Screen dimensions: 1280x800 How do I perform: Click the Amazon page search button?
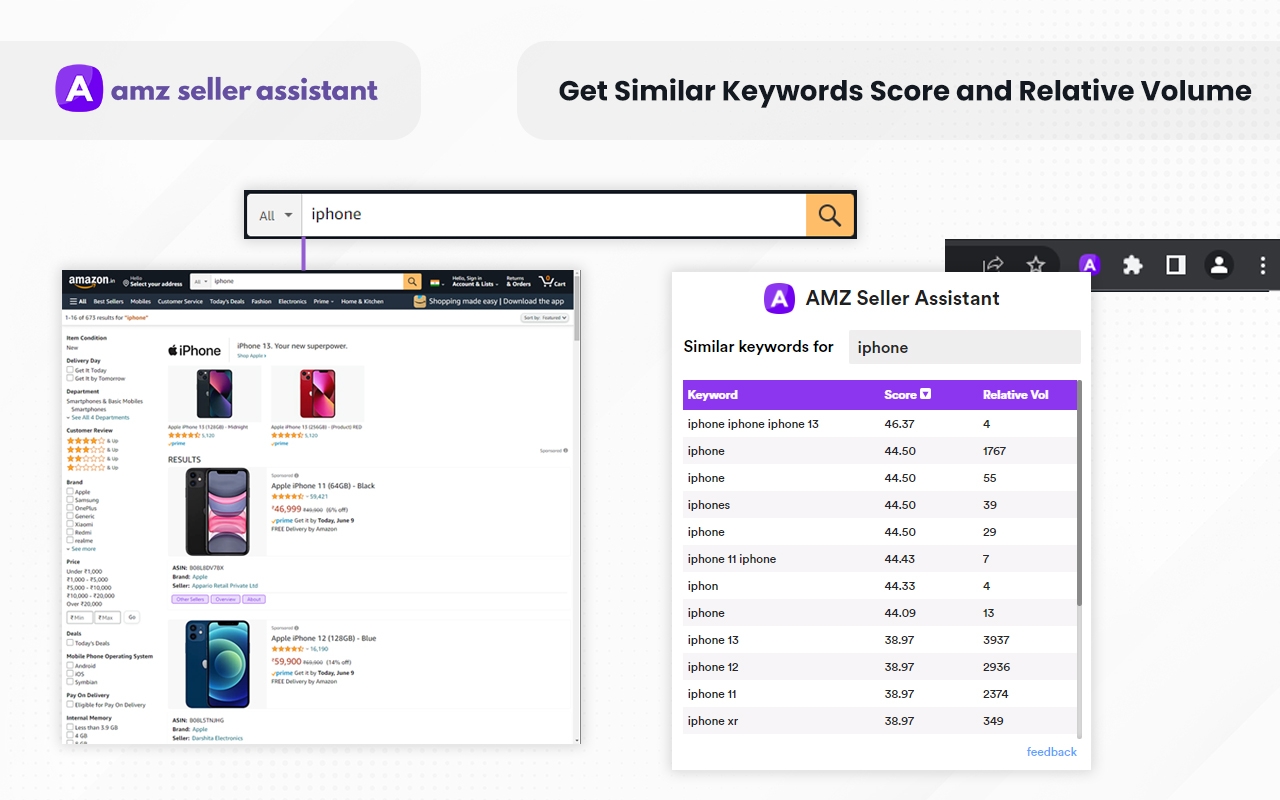pos(412,282)
